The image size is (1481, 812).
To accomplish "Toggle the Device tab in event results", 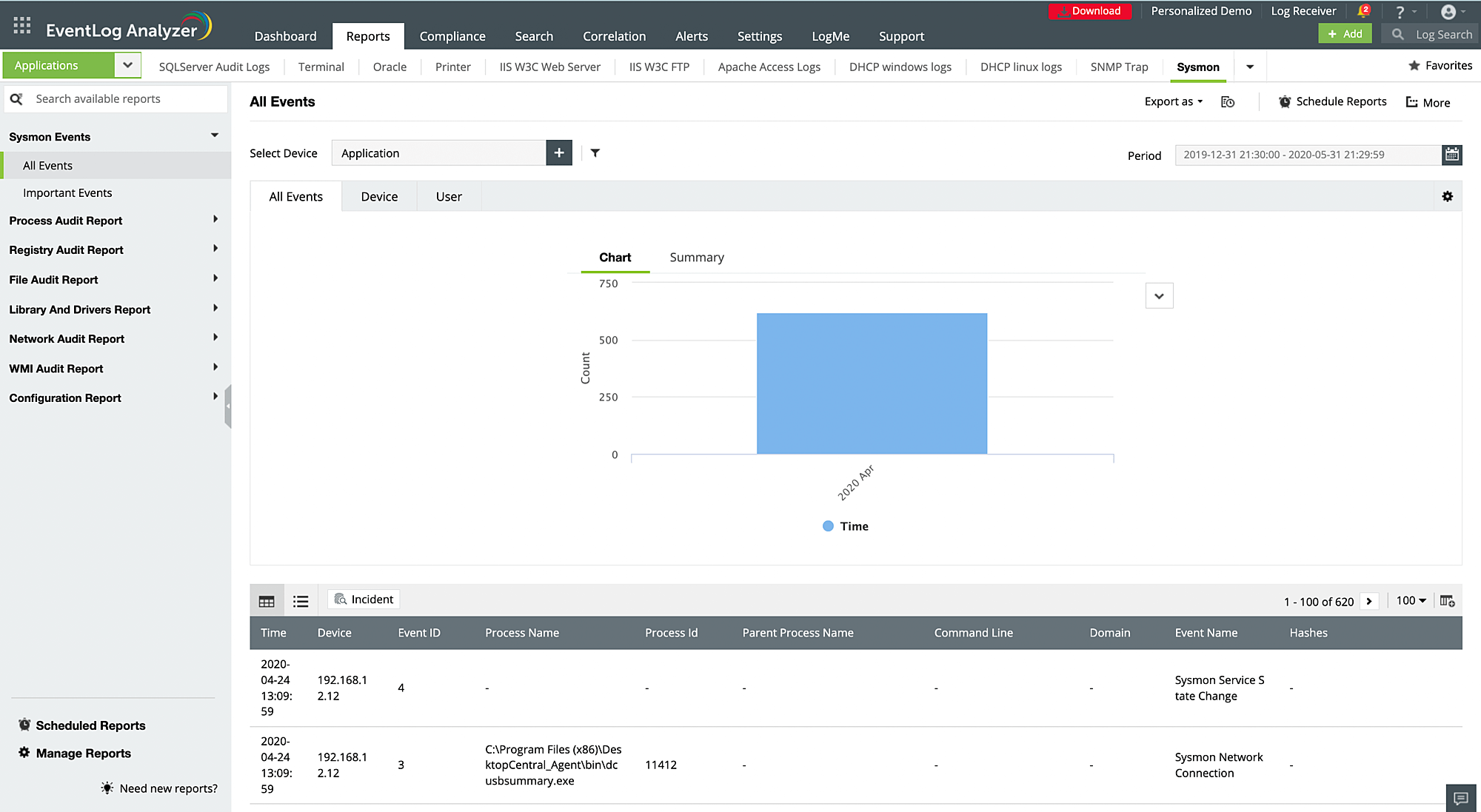I will [378, 196].
